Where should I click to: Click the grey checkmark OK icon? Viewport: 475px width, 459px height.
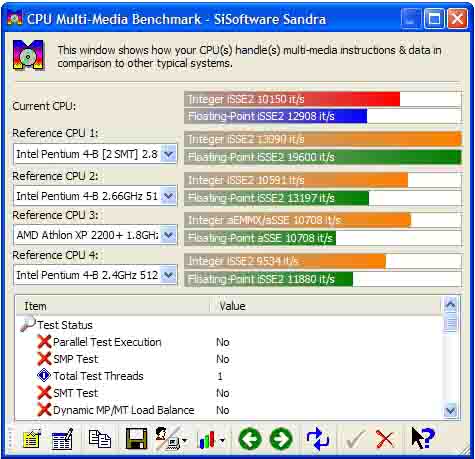coord(355,439)
